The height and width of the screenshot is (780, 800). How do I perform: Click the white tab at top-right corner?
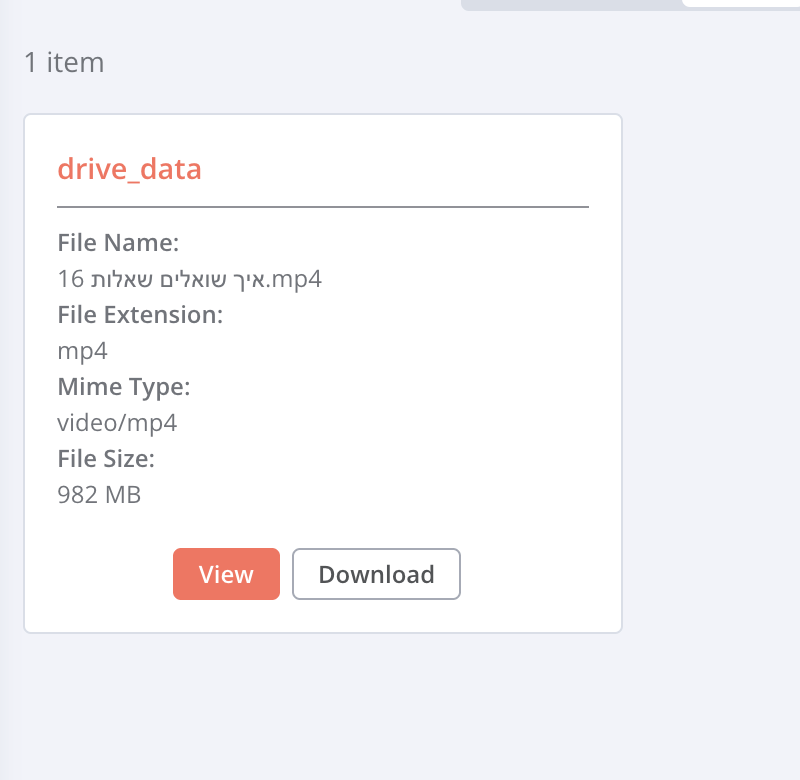[x=741, y=3]
